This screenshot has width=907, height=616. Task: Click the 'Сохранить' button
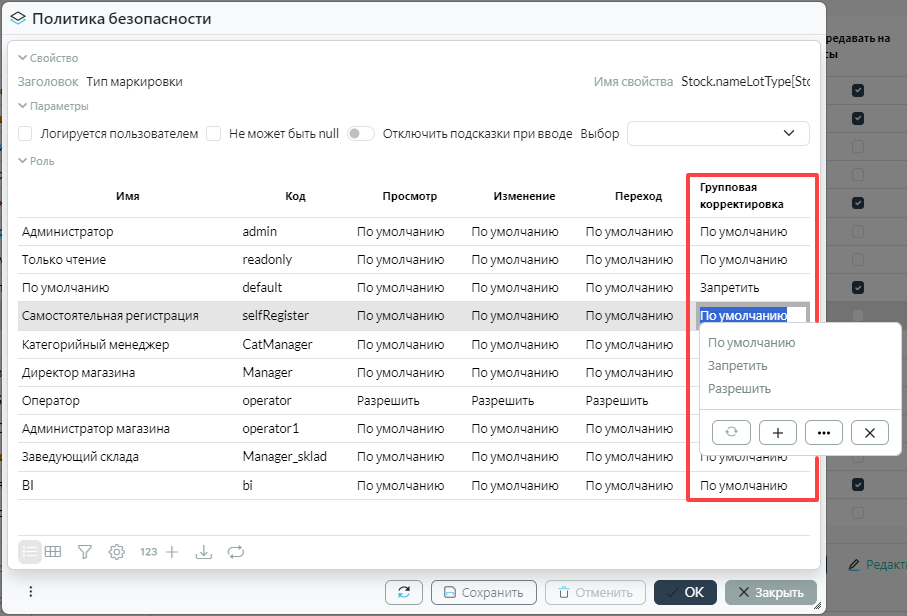pos(484,592)
